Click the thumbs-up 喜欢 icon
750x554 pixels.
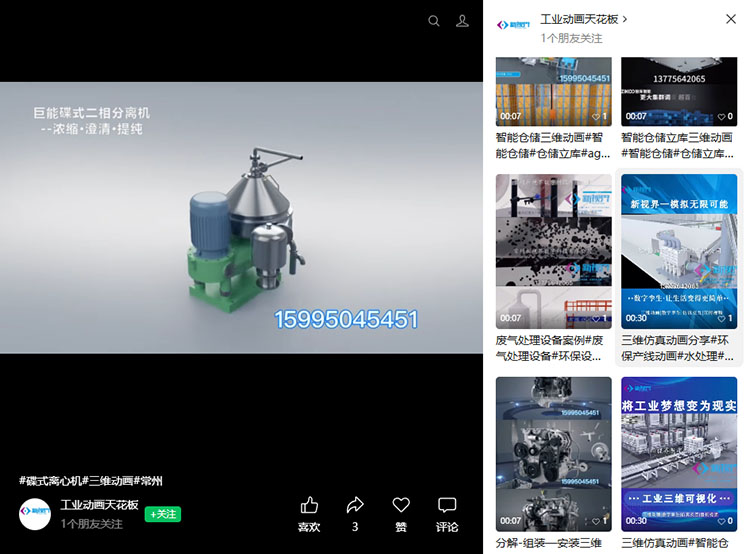[x=309, y=505]
